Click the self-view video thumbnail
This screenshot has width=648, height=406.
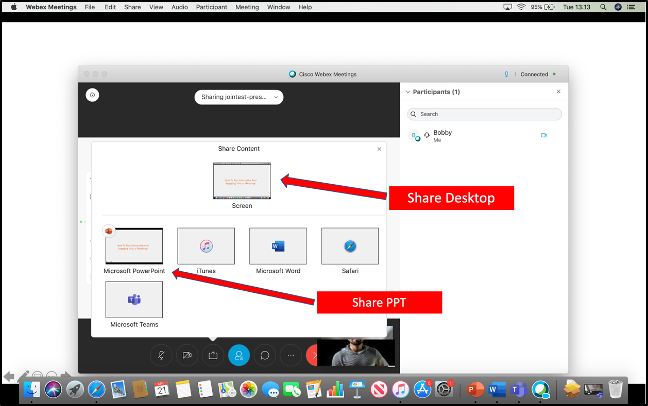coord(356,353)
